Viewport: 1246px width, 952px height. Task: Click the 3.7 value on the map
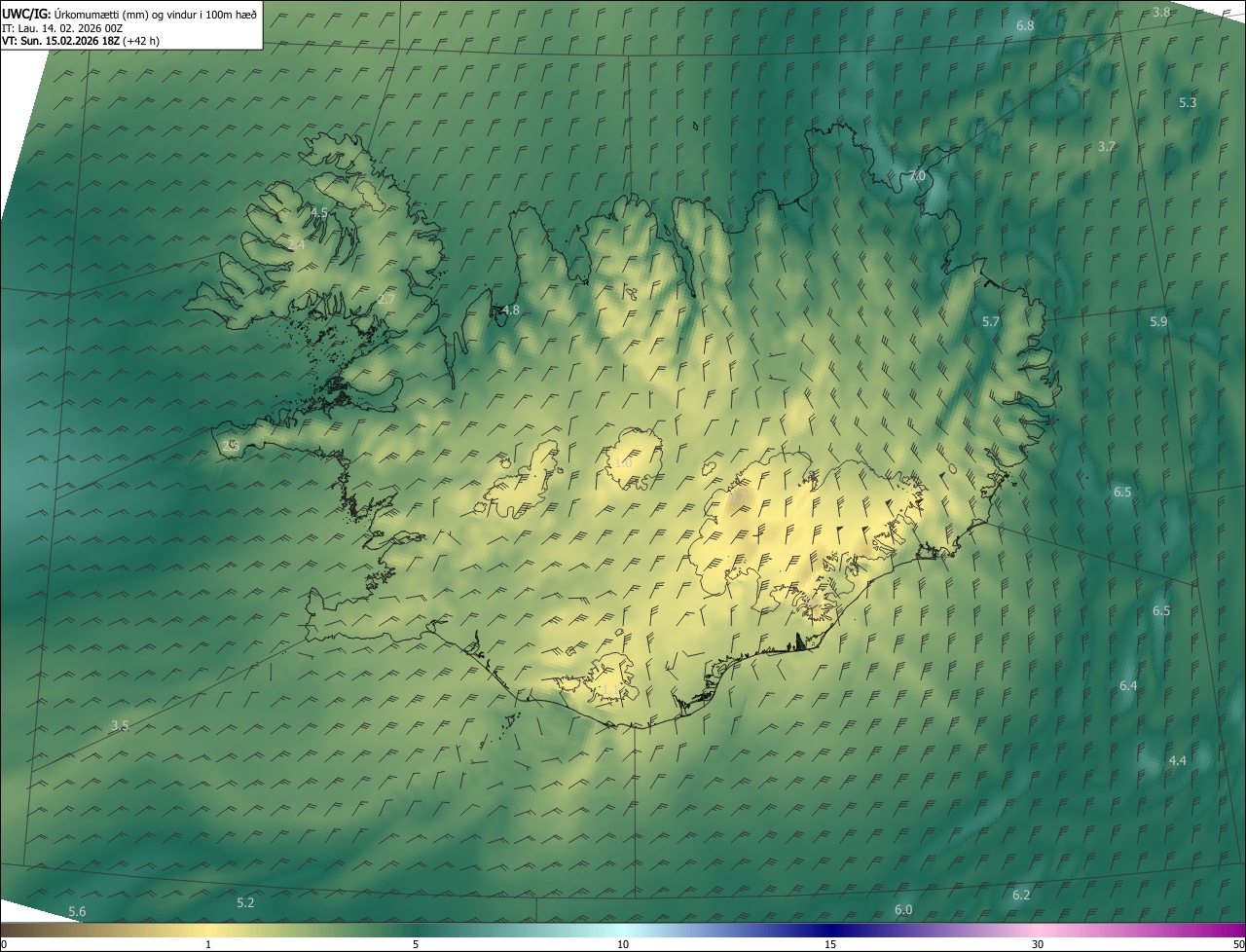(x=1107, y=147)
